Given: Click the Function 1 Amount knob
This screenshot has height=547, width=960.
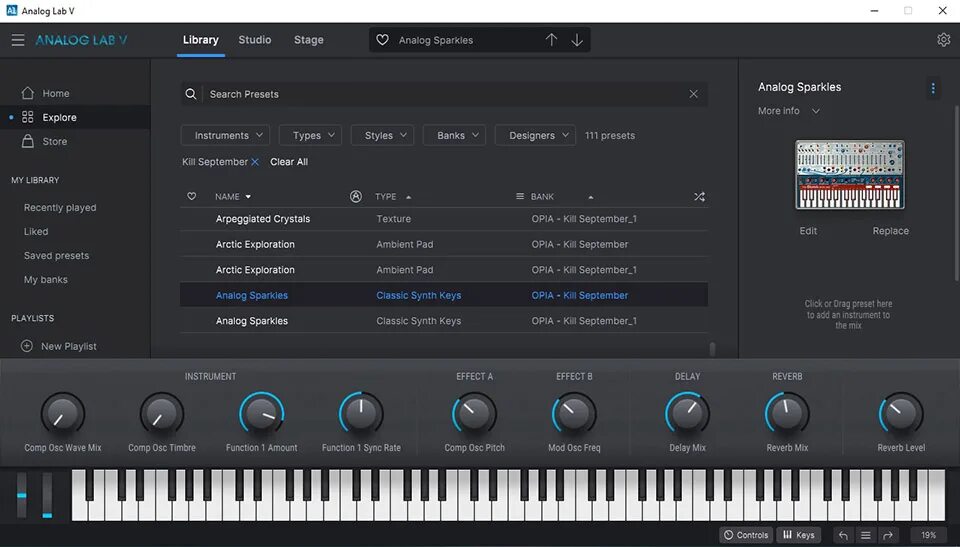Looking at the screenshot, I should 261,414.
